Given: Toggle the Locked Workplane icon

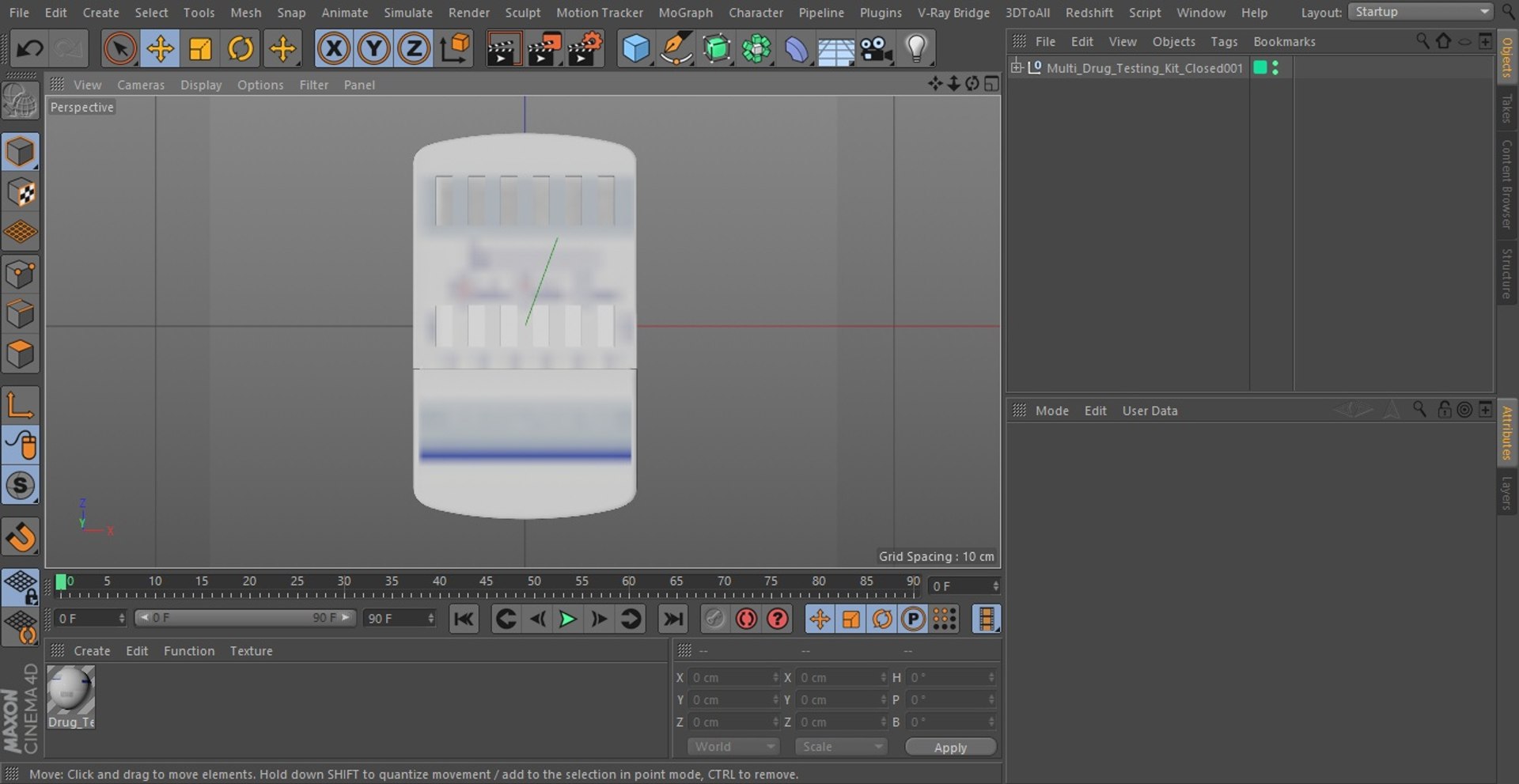Looking at the screenshot, I should 21,587.
